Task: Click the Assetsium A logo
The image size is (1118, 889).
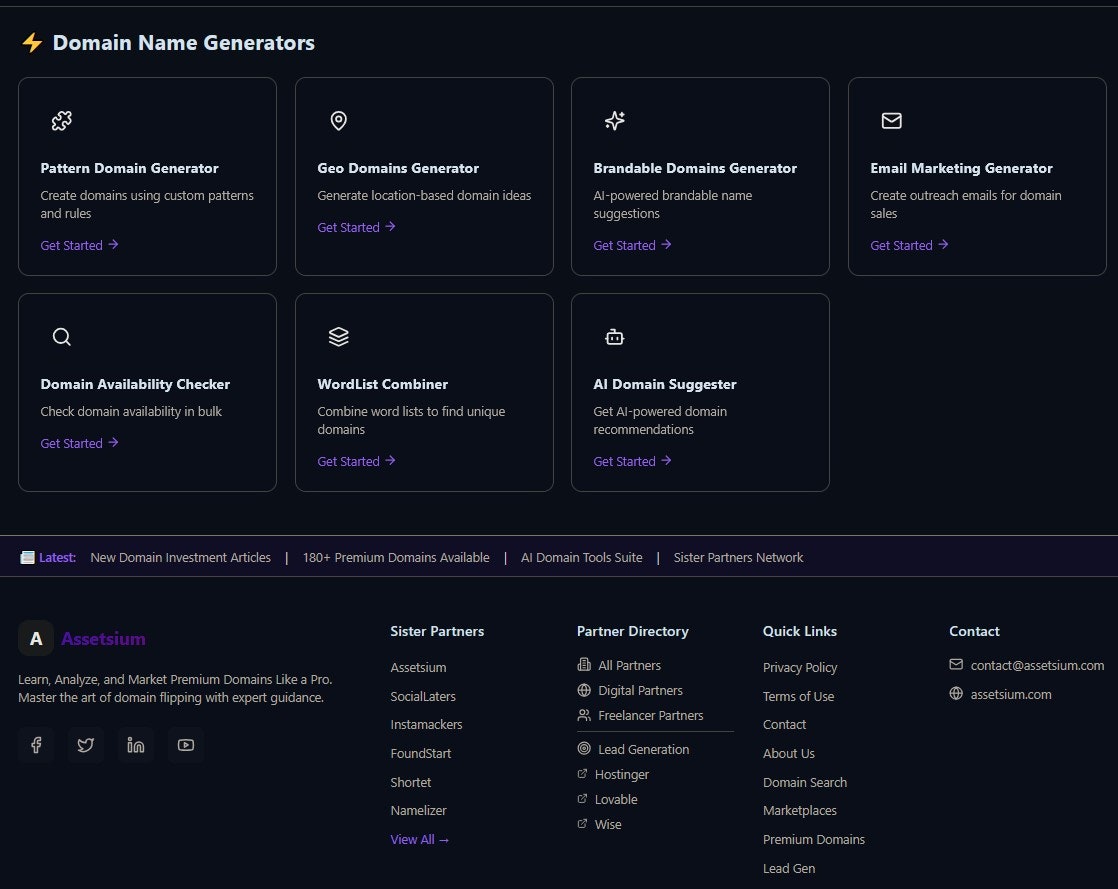Action: tap(36, 638)
